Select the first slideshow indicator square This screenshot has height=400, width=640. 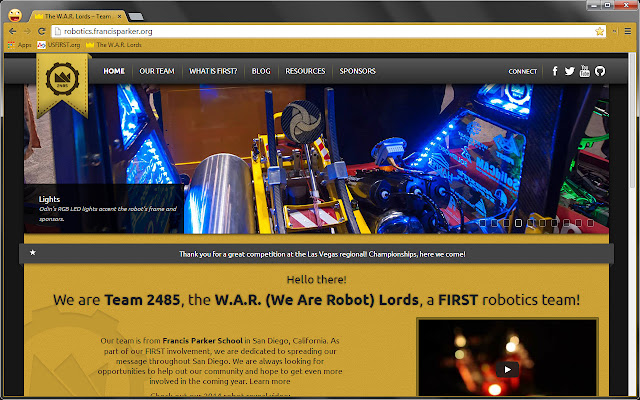(x=482, y=223)
